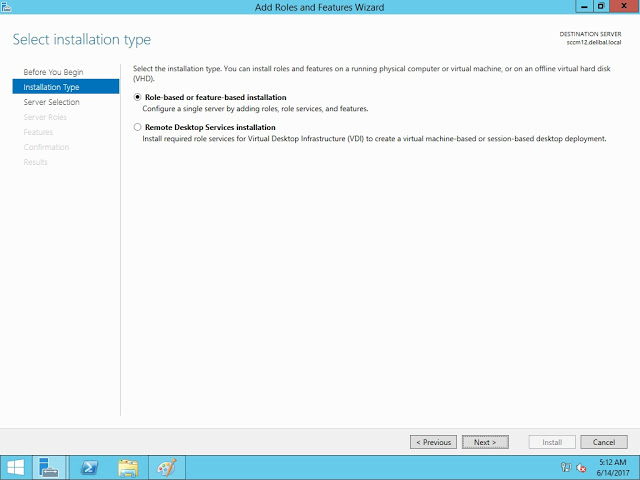This screenshot has height=480, width=640.
Task: Open the Windows Start button
Action: click(16, 467)
